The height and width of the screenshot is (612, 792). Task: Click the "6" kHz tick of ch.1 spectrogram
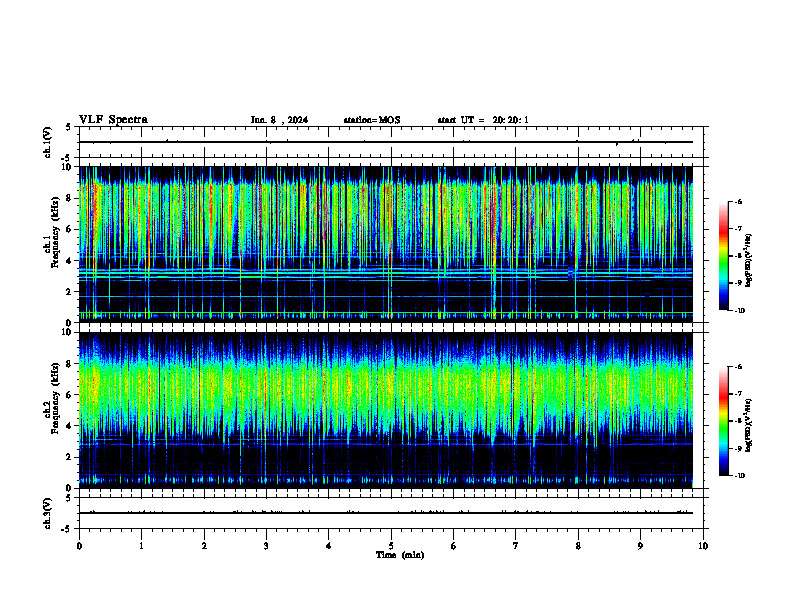[71, 229]
